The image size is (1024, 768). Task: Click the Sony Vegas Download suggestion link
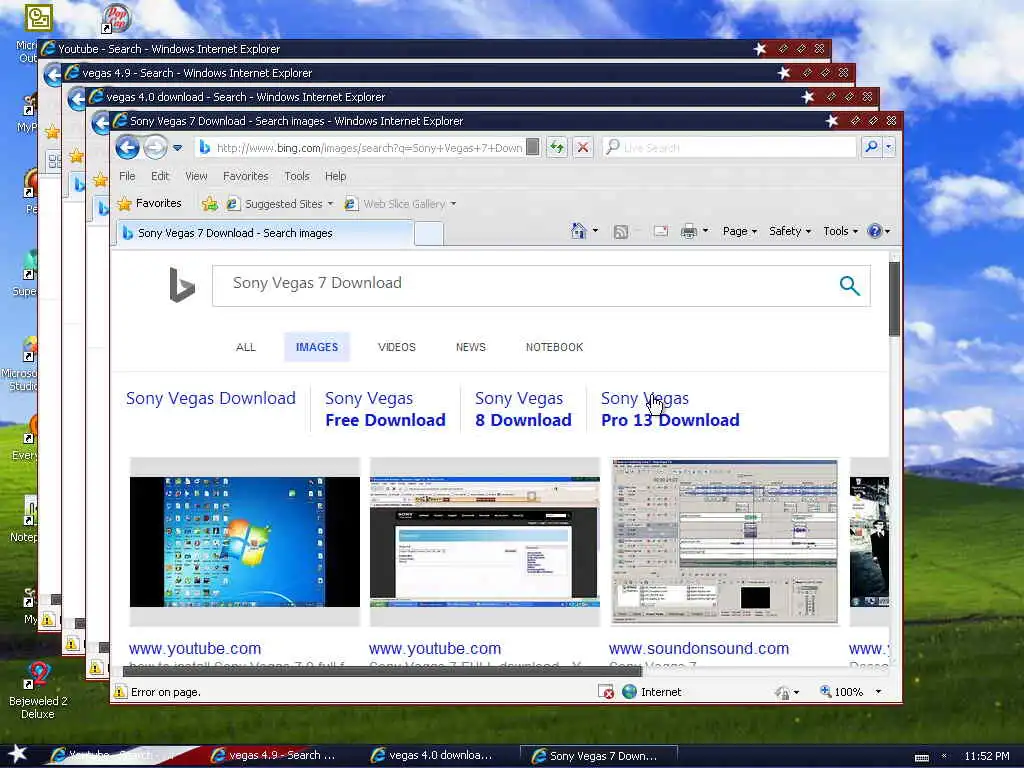tap(210, 398)
